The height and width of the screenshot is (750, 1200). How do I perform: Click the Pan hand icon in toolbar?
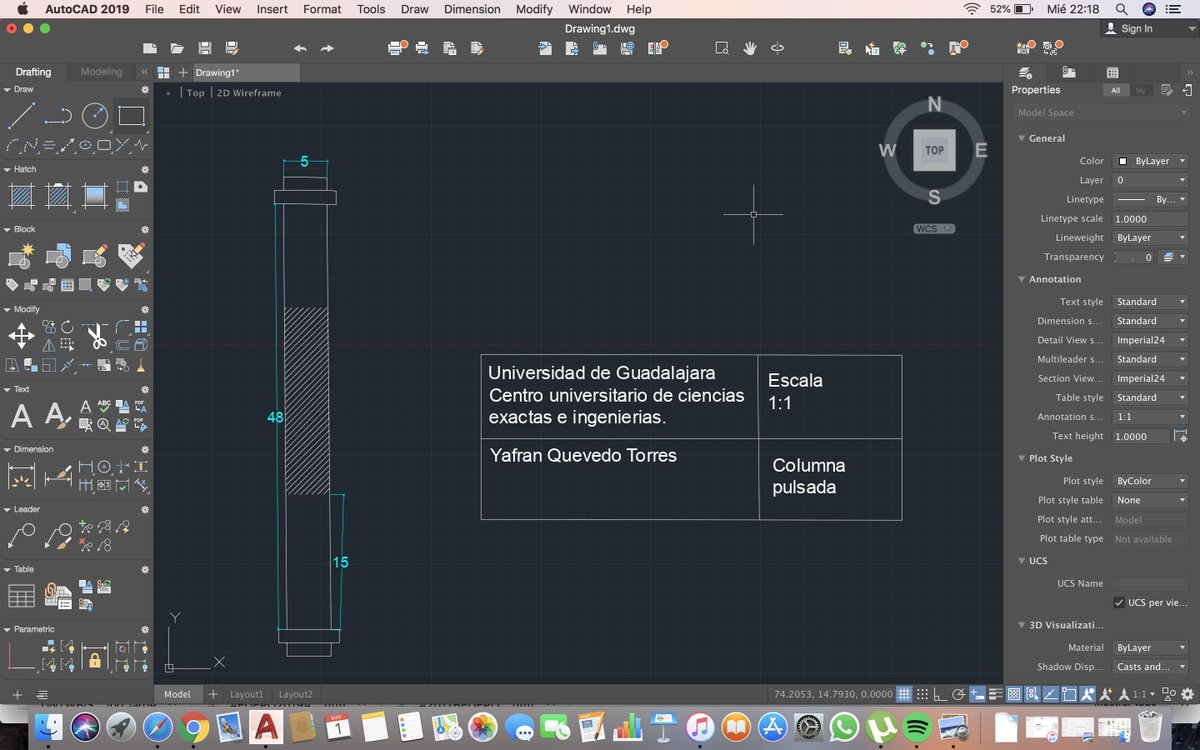point(749,48)
